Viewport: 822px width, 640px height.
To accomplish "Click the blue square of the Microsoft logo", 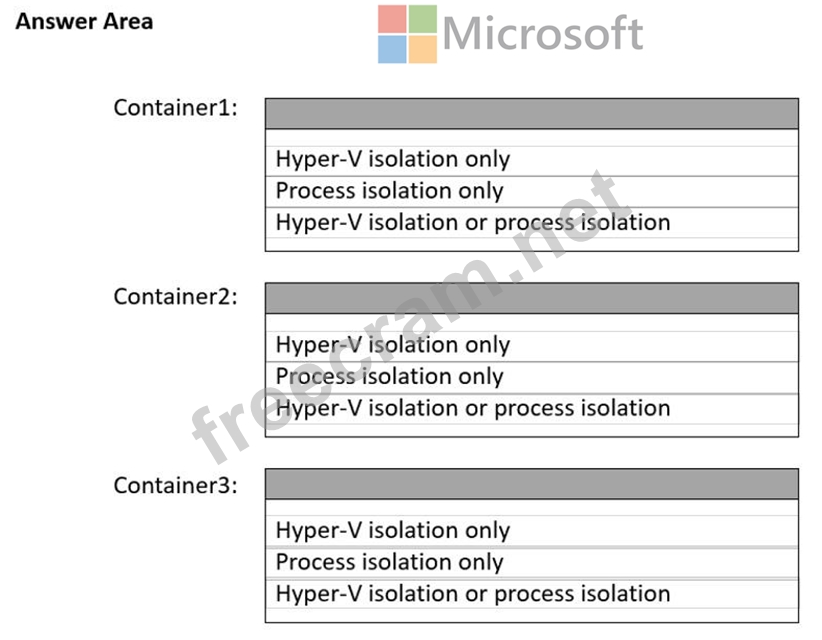I will click(392, 50).
